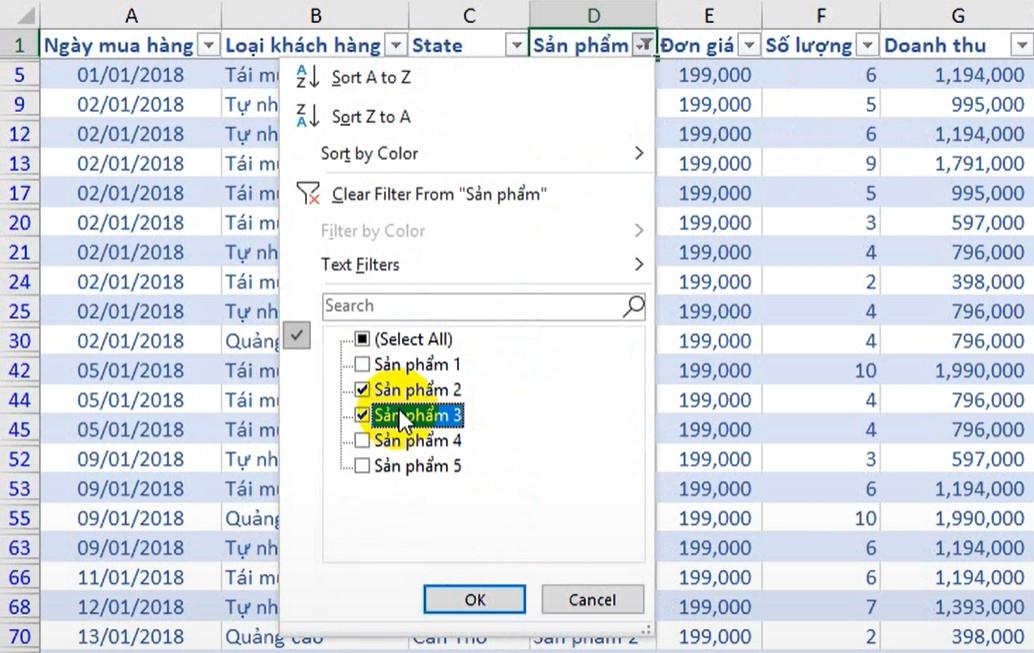The image size is (1034, 653).
Task: Open the Sort by Color submenu
Action: 369,154
